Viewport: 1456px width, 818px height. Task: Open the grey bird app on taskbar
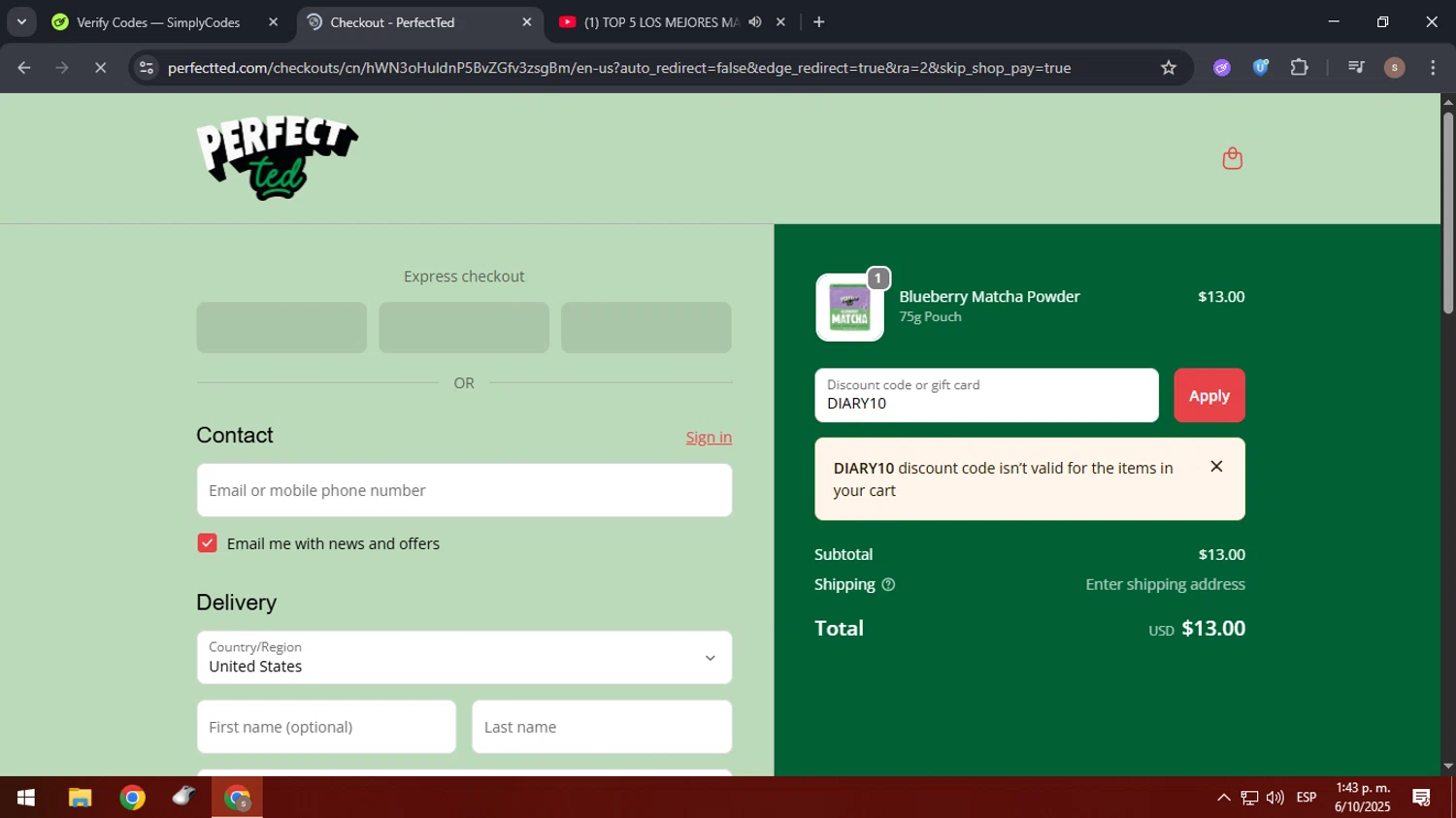(x=184, y=798)
